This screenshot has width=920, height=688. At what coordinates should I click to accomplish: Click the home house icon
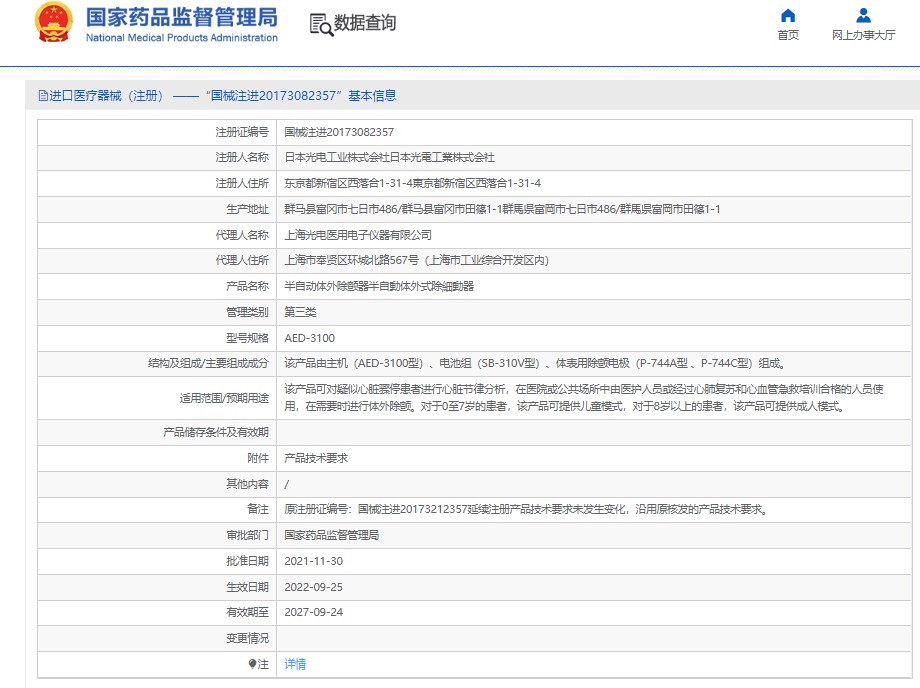(788, 15)
